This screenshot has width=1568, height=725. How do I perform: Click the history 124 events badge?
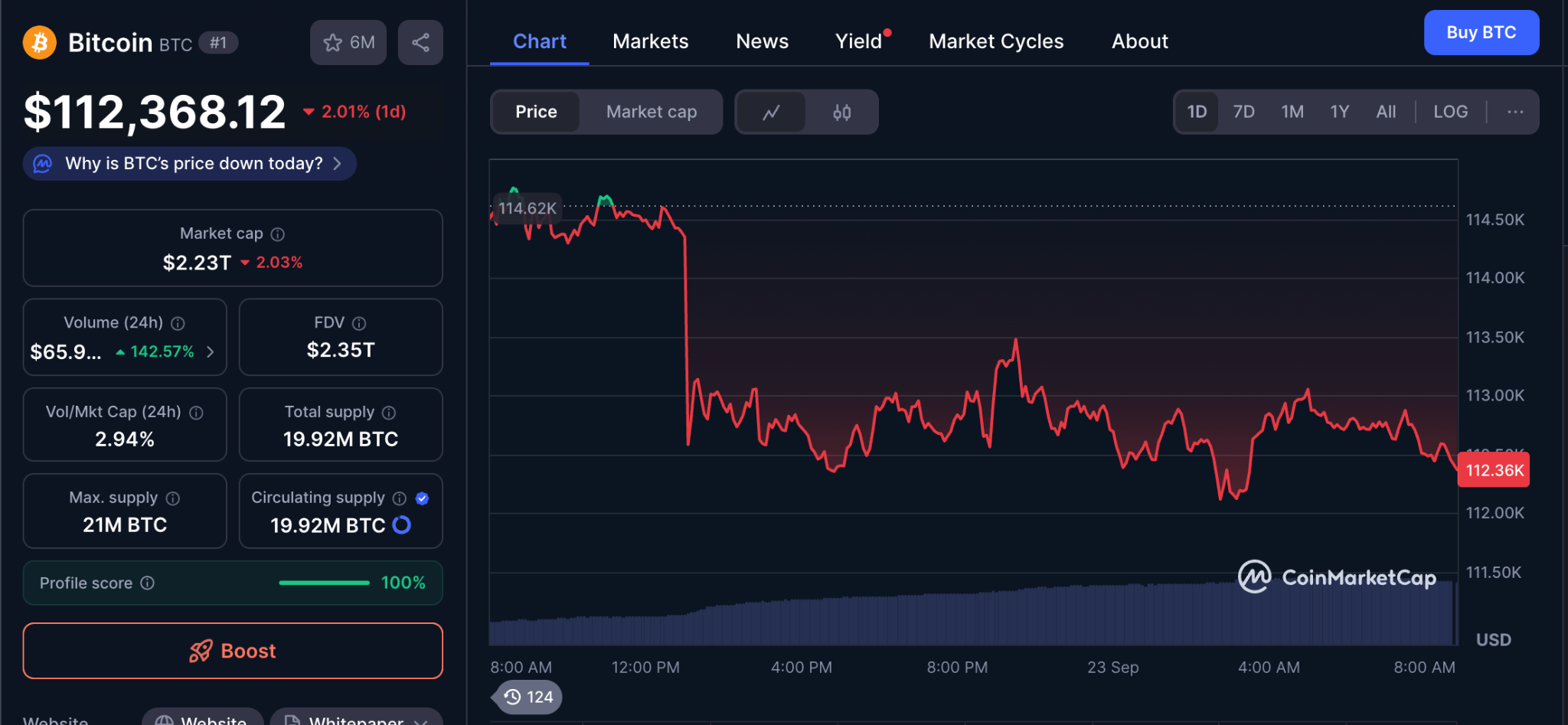pyautogui.click(x=528, y=697)
